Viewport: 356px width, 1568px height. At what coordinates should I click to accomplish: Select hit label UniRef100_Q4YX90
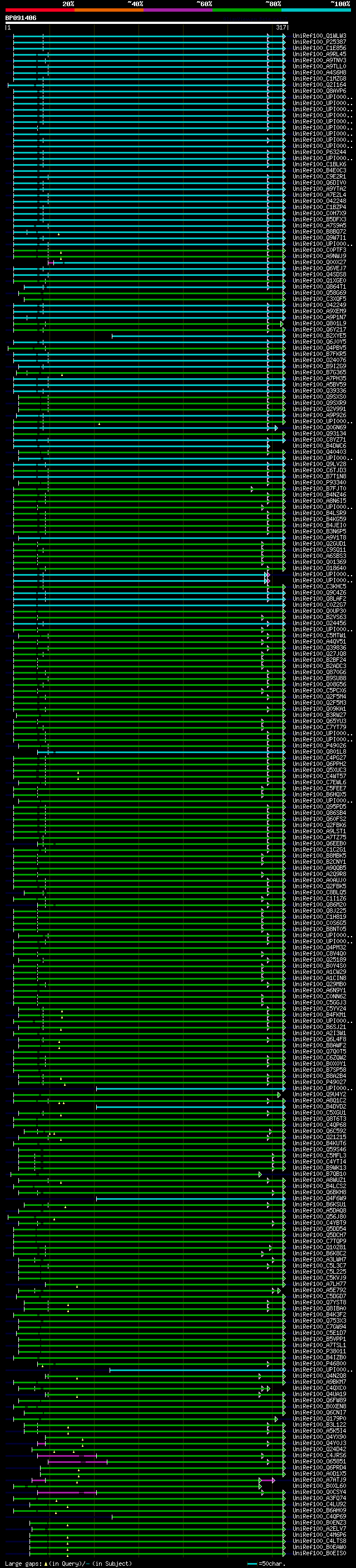[319, 1437]
